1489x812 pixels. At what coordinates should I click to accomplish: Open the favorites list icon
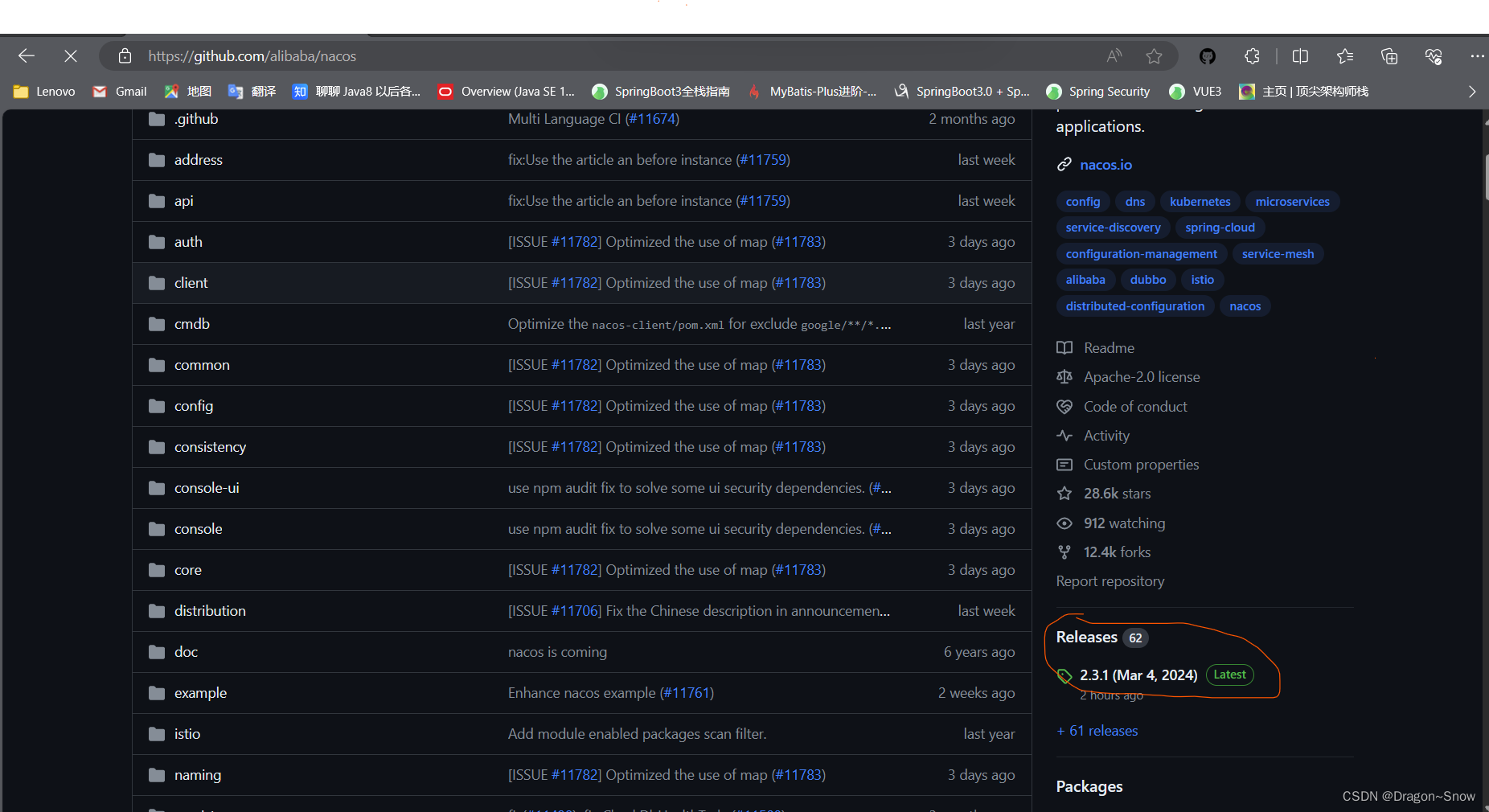1345,55
